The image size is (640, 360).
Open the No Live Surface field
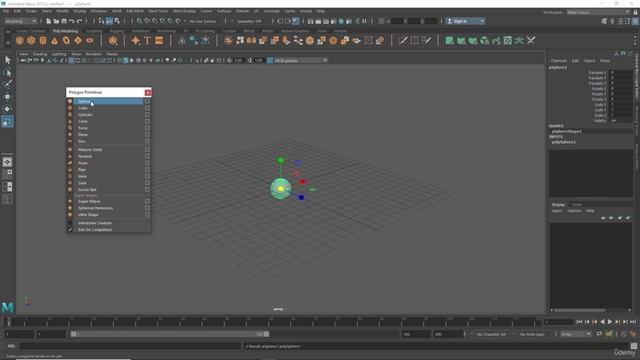click(203, 21)
